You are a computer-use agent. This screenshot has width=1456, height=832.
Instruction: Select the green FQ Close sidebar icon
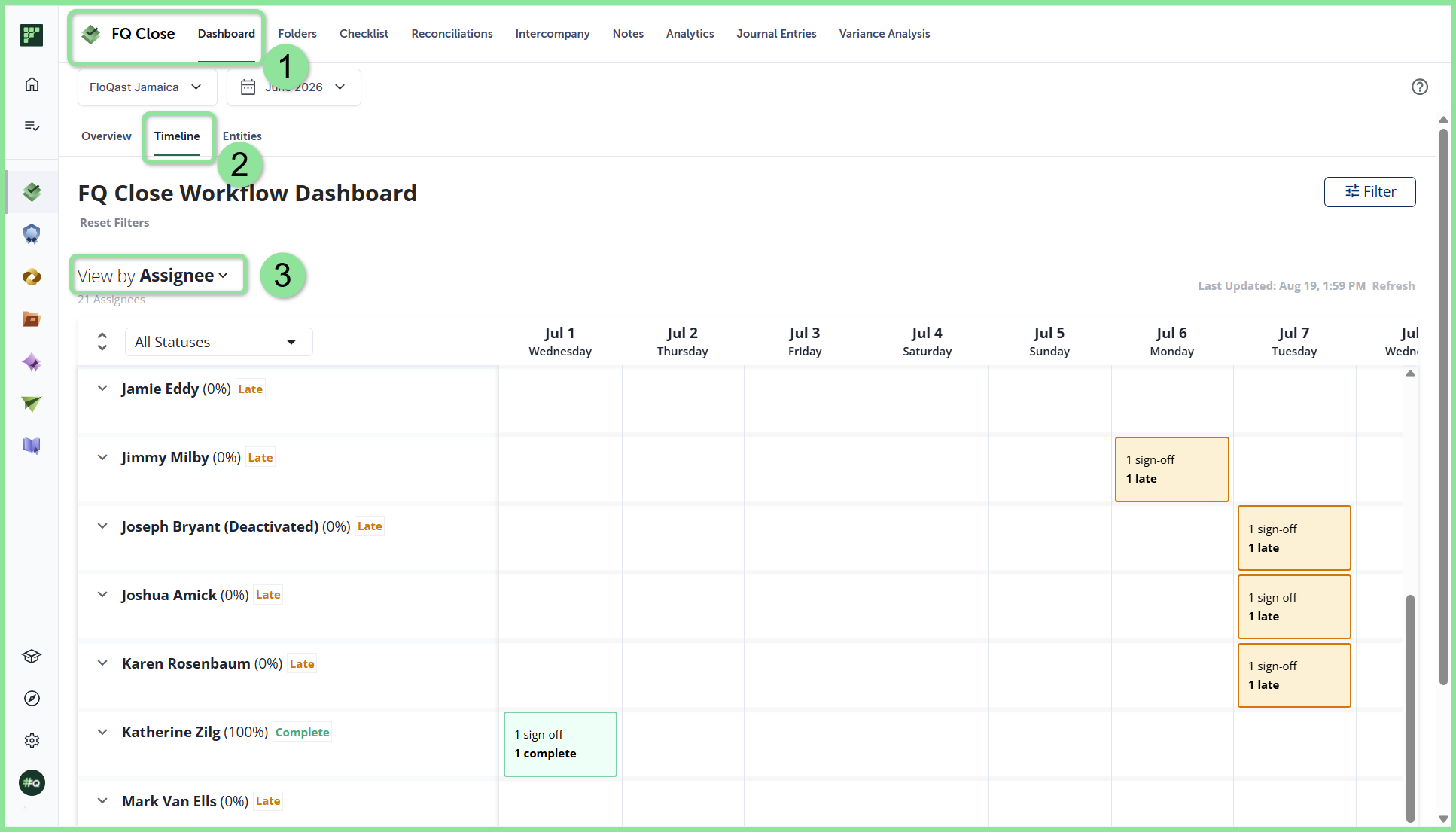[32, 192]
